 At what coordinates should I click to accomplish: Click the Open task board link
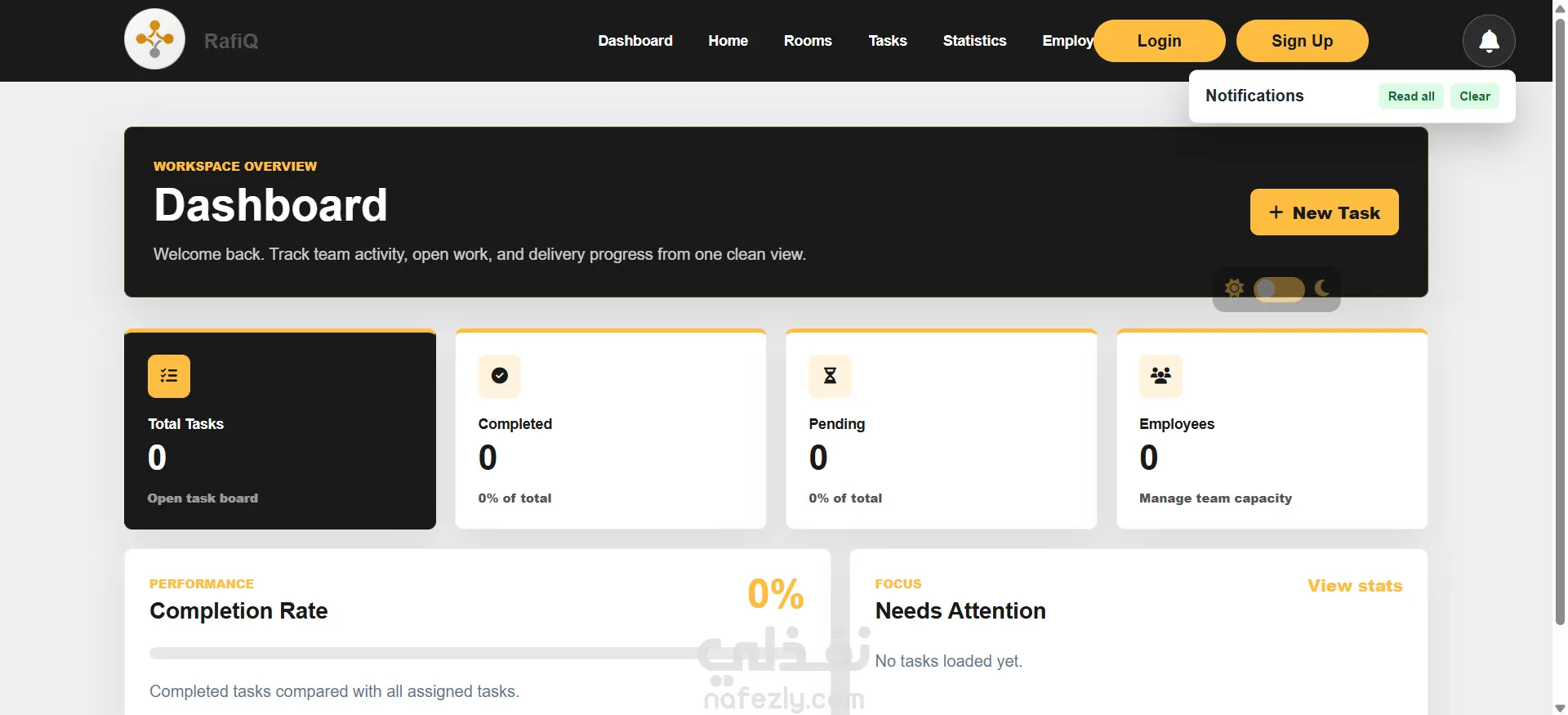[203, 498]
